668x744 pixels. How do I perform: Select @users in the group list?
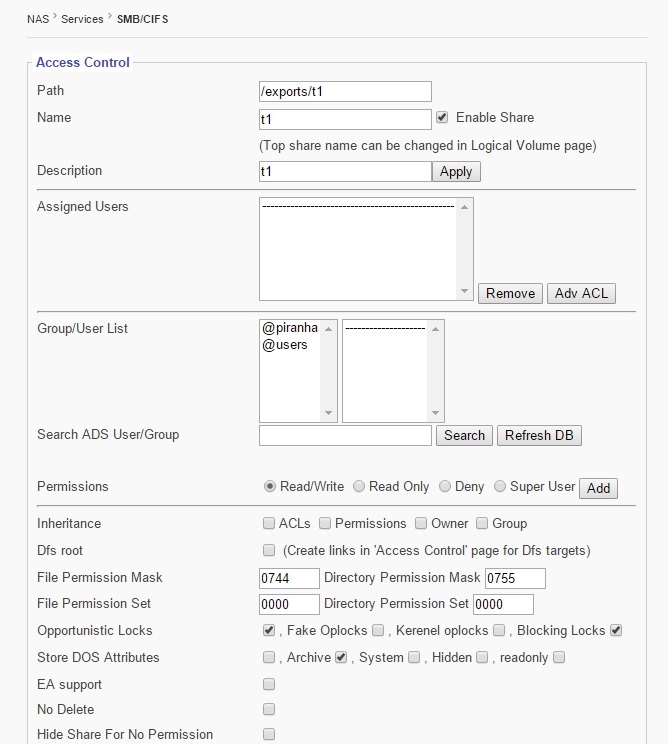click(286, 345)
